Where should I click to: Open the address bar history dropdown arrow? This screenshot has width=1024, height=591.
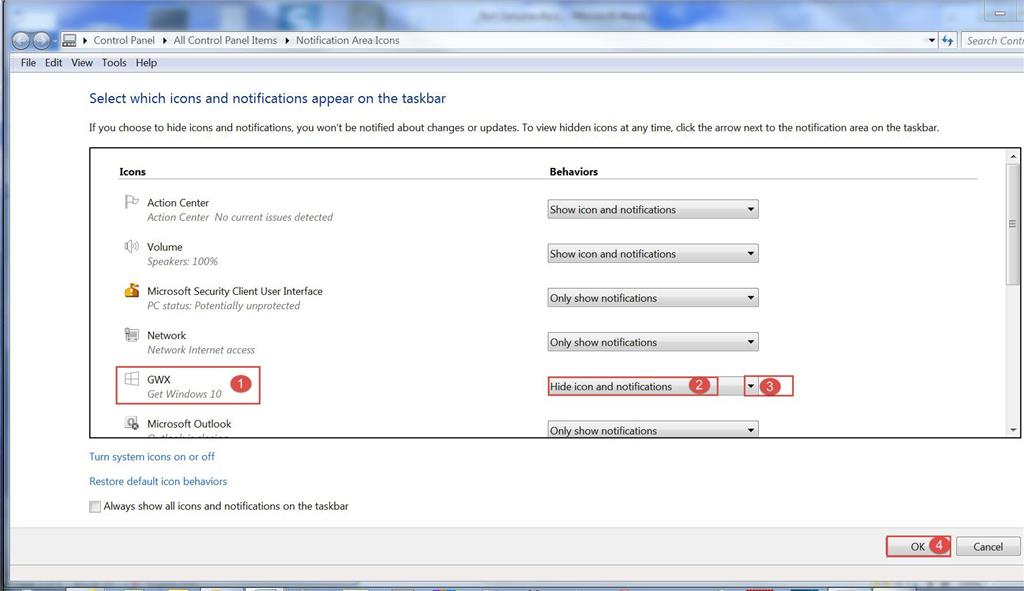(931, 40)
